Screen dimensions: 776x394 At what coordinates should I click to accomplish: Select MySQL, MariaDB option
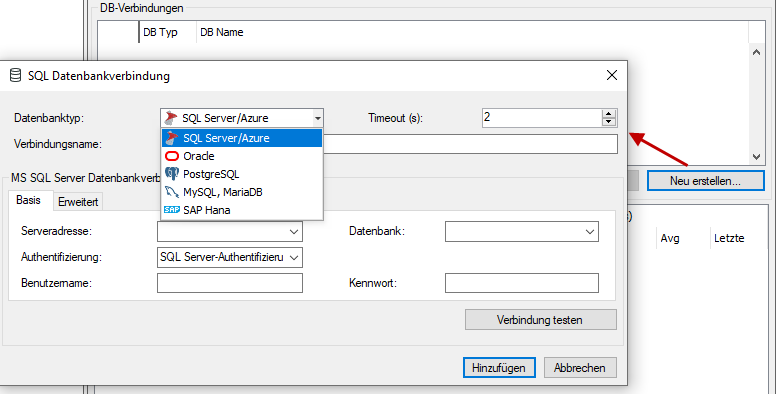click(x=242, y=192)
